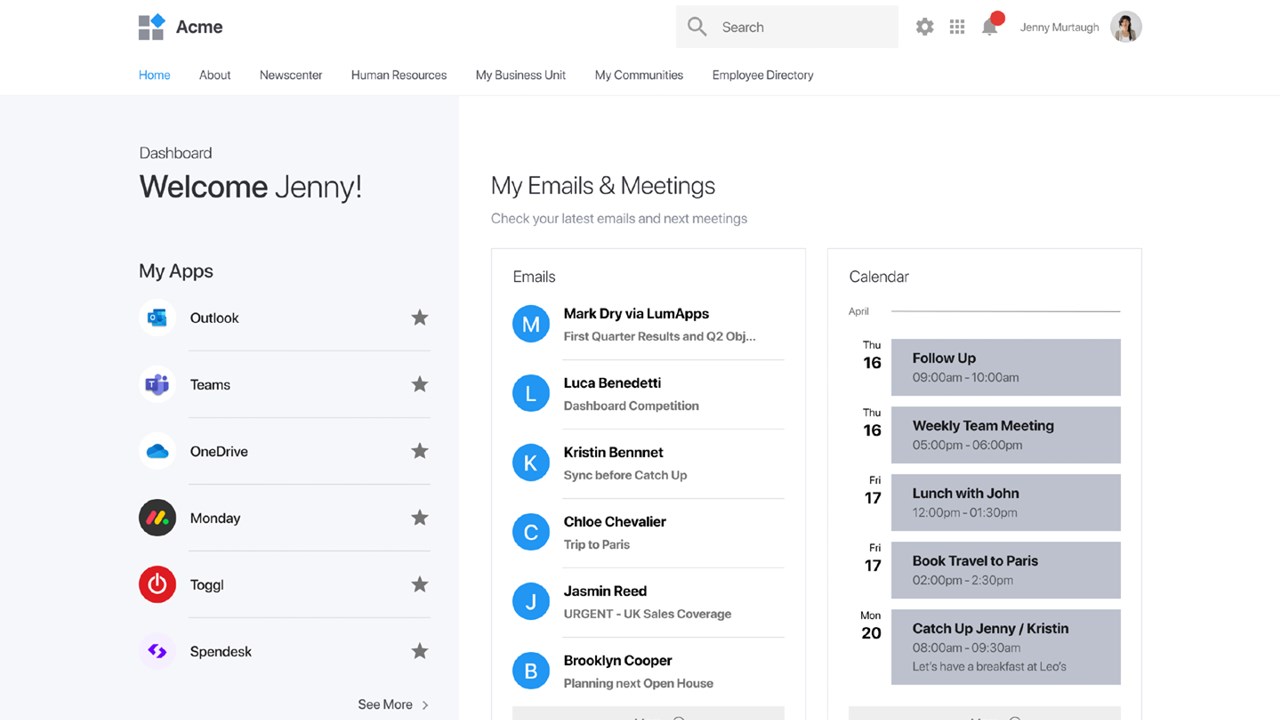1280x720 pixels.
Task: Open Catch Up Jenny / Kristin event
Action: [1006, 647]
